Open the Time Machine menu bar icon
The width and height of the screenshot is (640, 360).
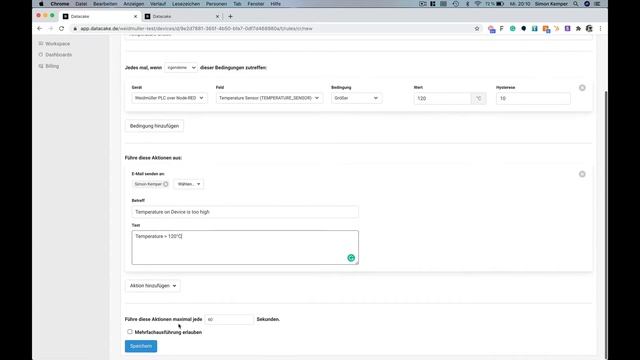click(456, 4)
